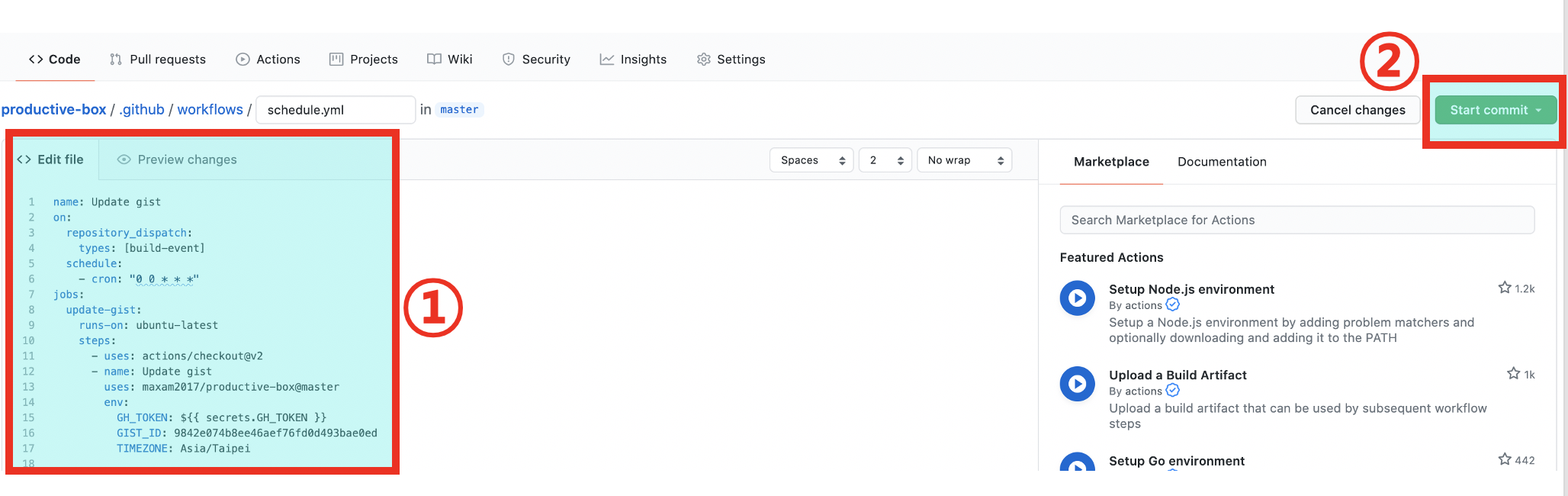Click the GIST_ID line in editor
Screen dimensions: 1568x496
247,433
